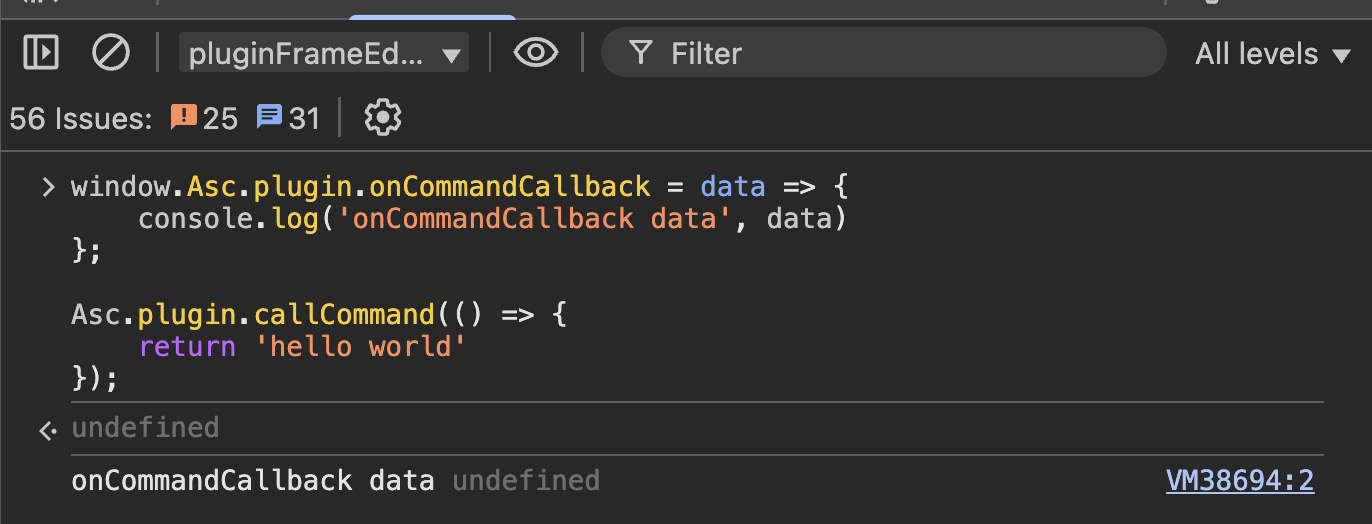Screen dimensions: 1372x524
Task: Click the funnel icon in the Filter box
Action: pyautogui.click(x=642, y=53)
